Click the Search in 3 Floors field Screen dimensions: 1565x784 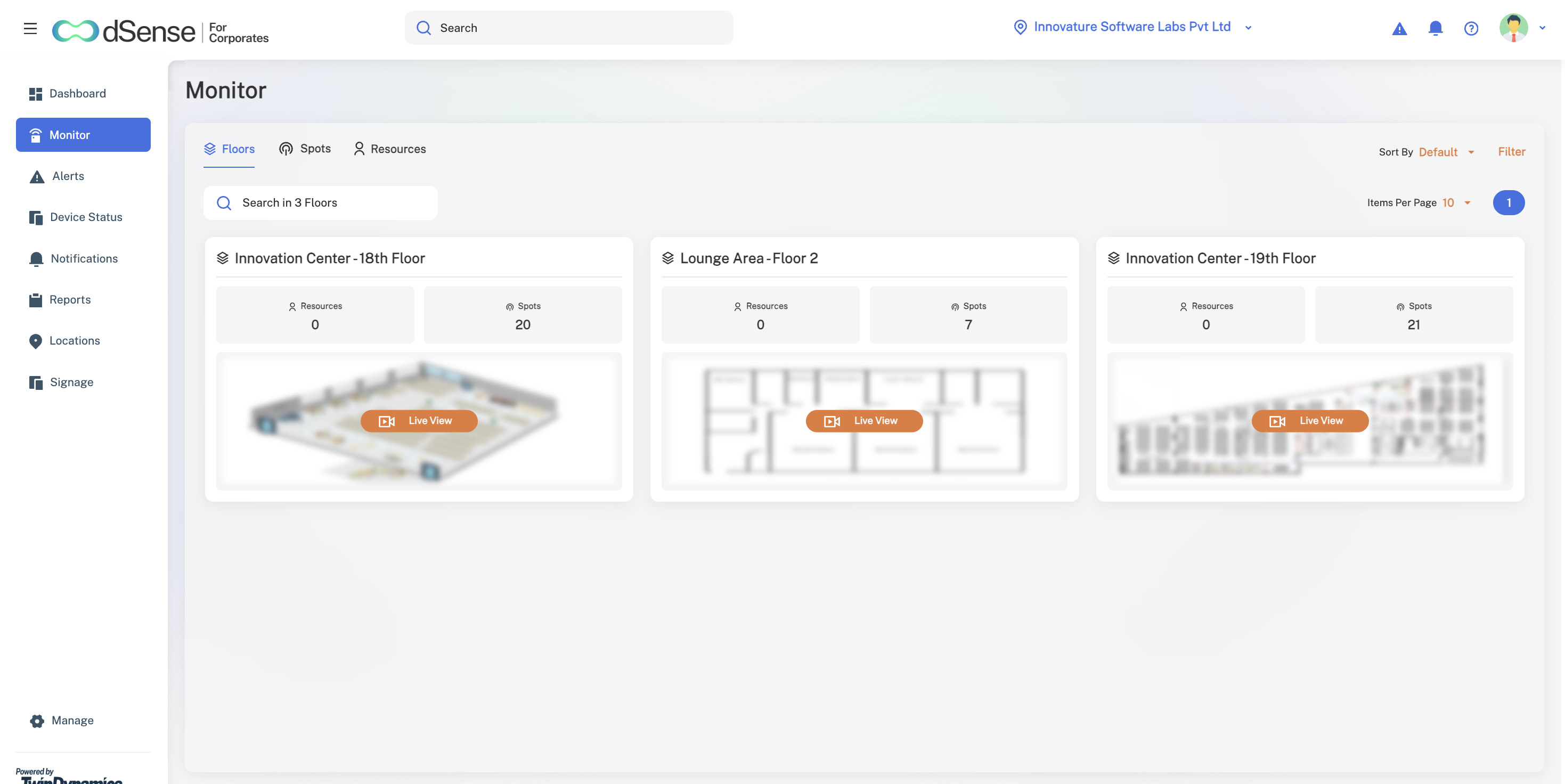[320, 203]
